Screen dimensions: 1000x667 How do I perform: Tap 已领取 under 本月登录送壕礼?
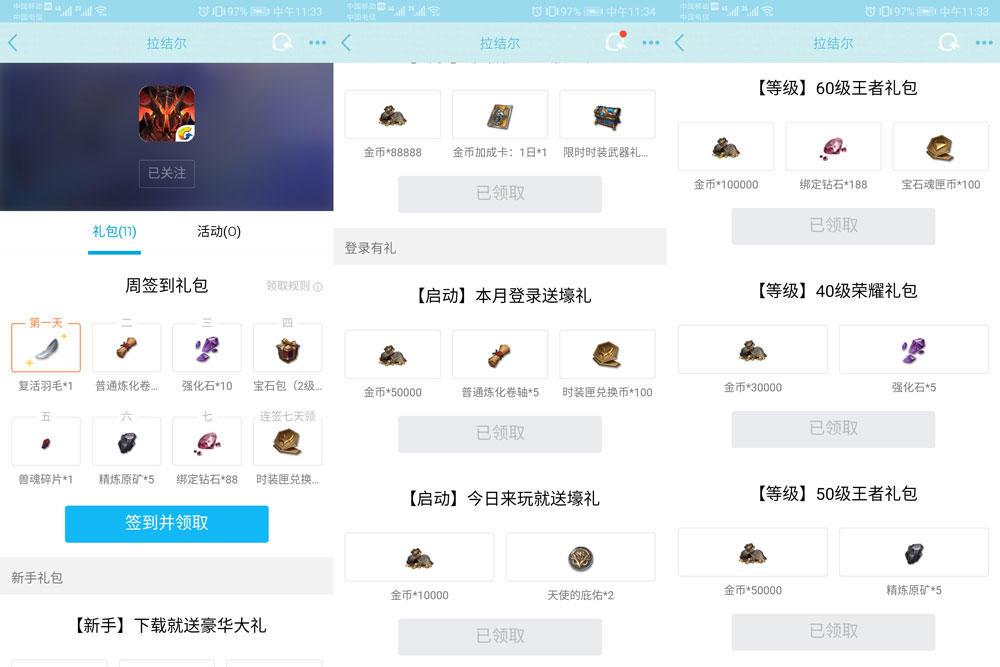click(500, 434)
